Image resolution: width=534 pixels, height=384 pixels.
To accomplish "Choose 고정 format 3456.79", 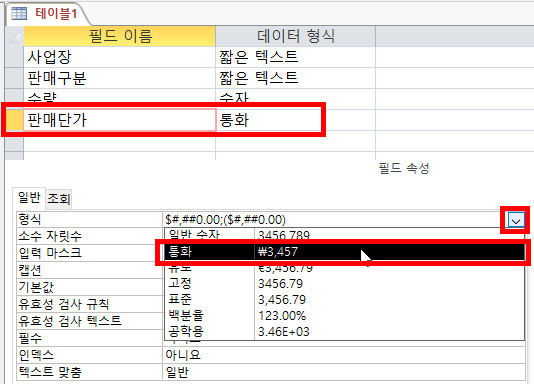I will pos(345,284).
